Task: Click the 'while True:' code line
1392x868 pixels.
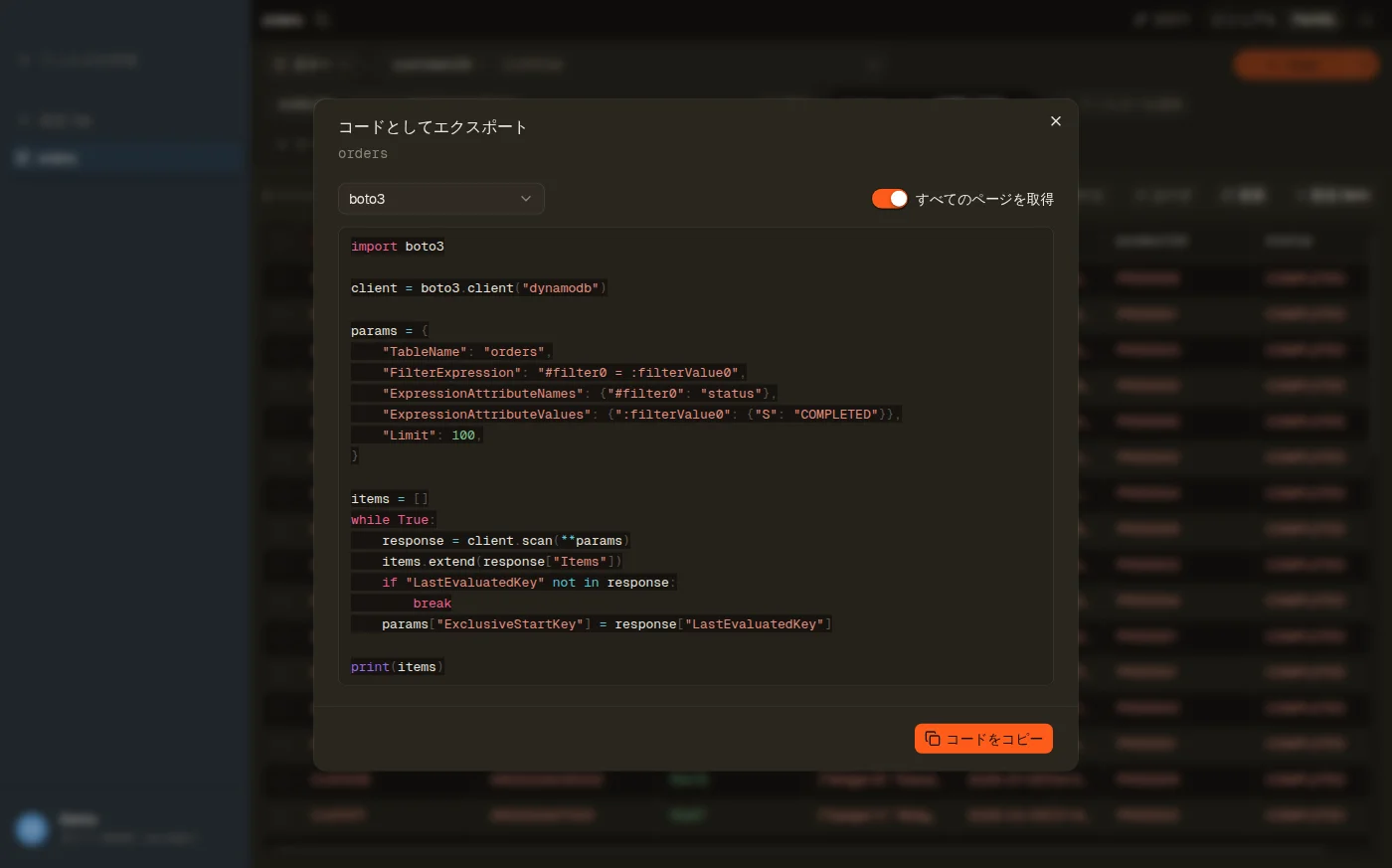Action: click(394, 520)
